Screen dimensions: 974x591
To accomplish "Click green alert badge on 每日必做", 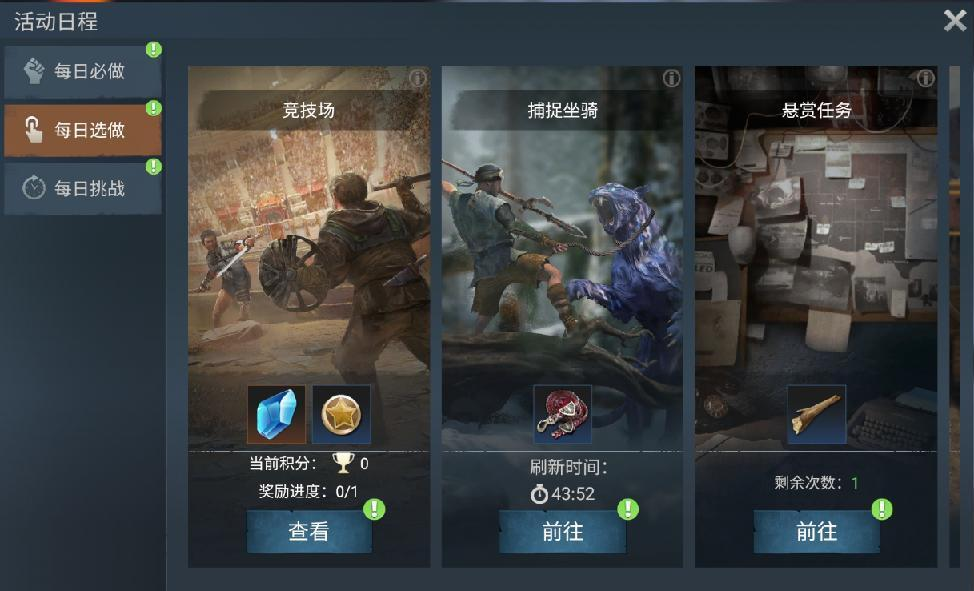I will pyautogui.click(x=153, y=50).
